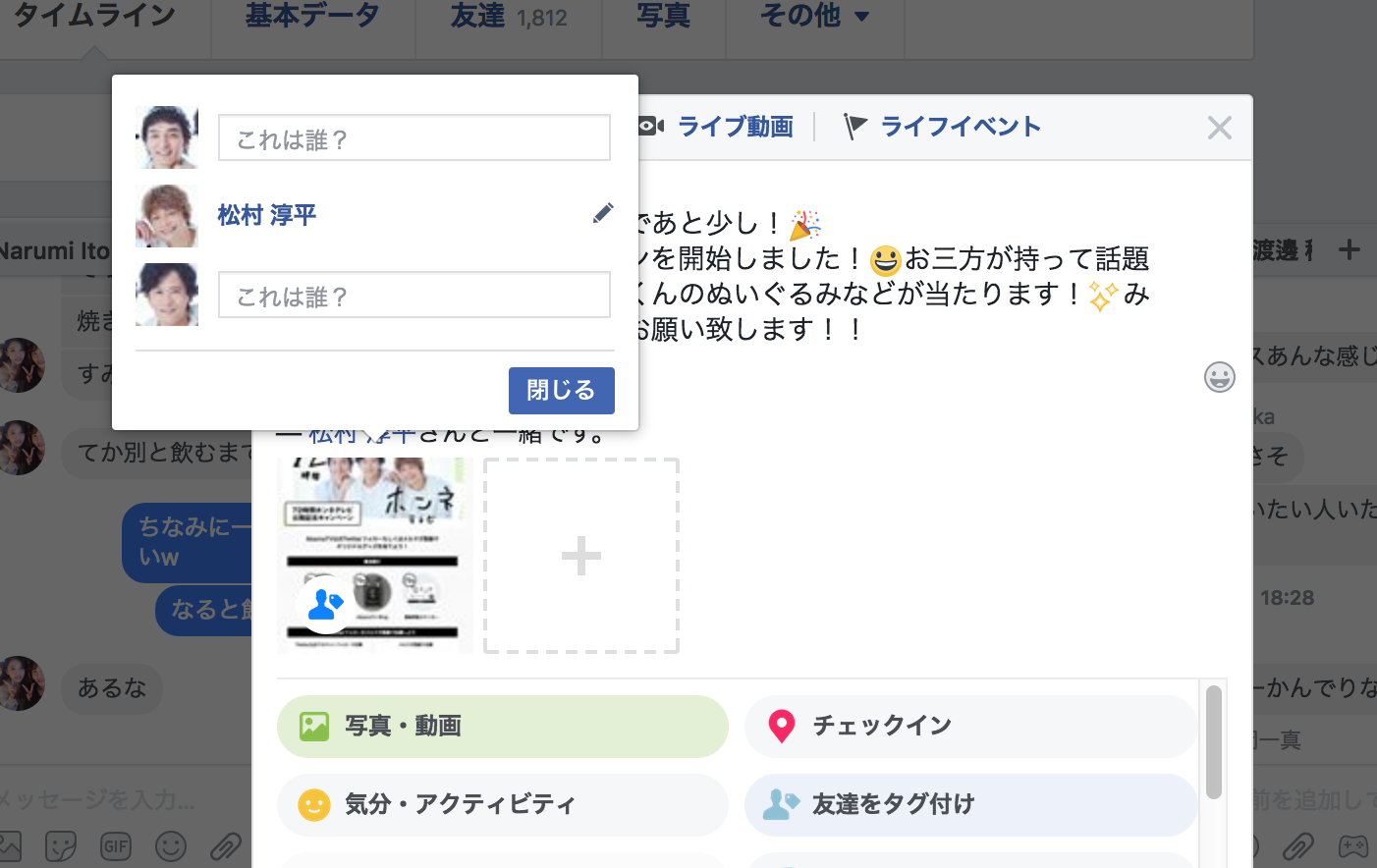Viewport: 1377px width, 868px height.
Task: Click the live video camera icon
Action: [x=651, y=127]
